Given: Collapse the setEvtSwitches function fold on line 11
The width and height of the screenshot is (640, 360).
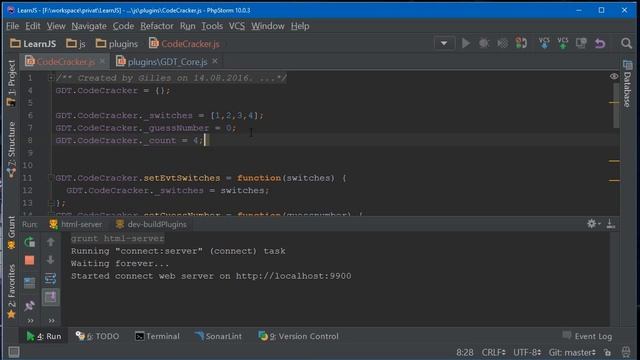Looking at the screenshot, I should coord(51,178).
